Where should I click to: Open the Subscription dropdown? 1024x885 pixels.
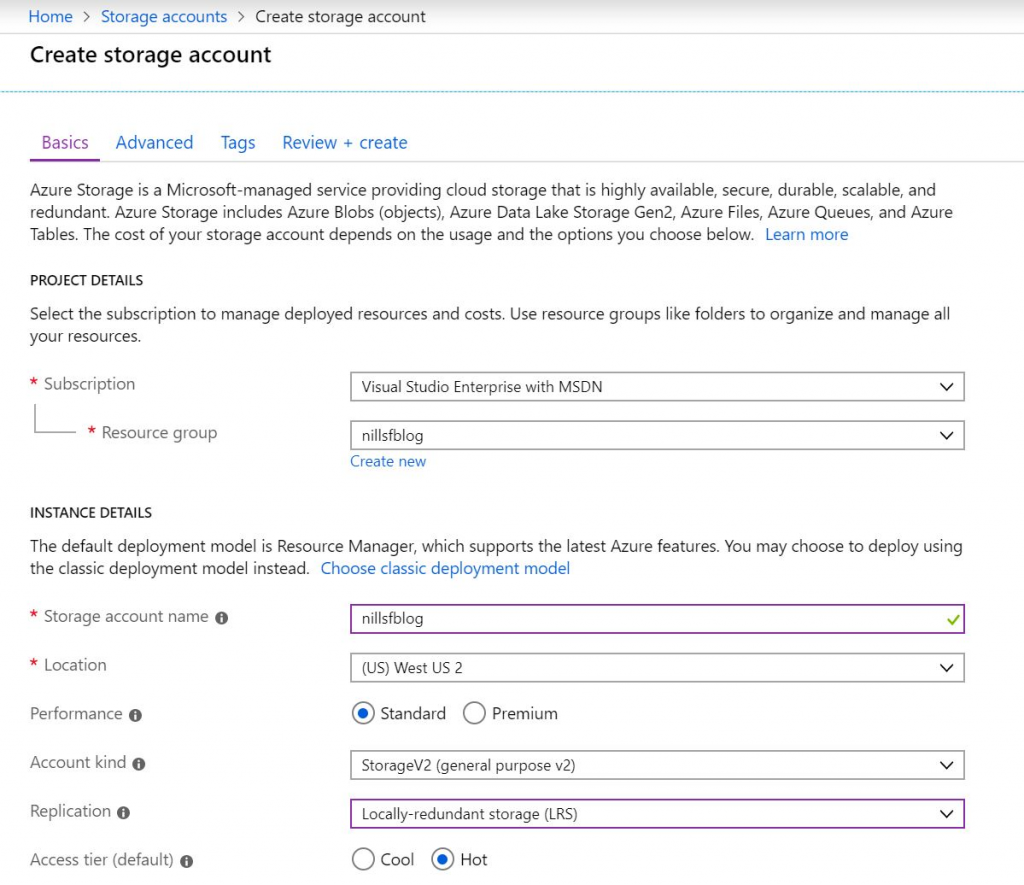pos(657,387)
